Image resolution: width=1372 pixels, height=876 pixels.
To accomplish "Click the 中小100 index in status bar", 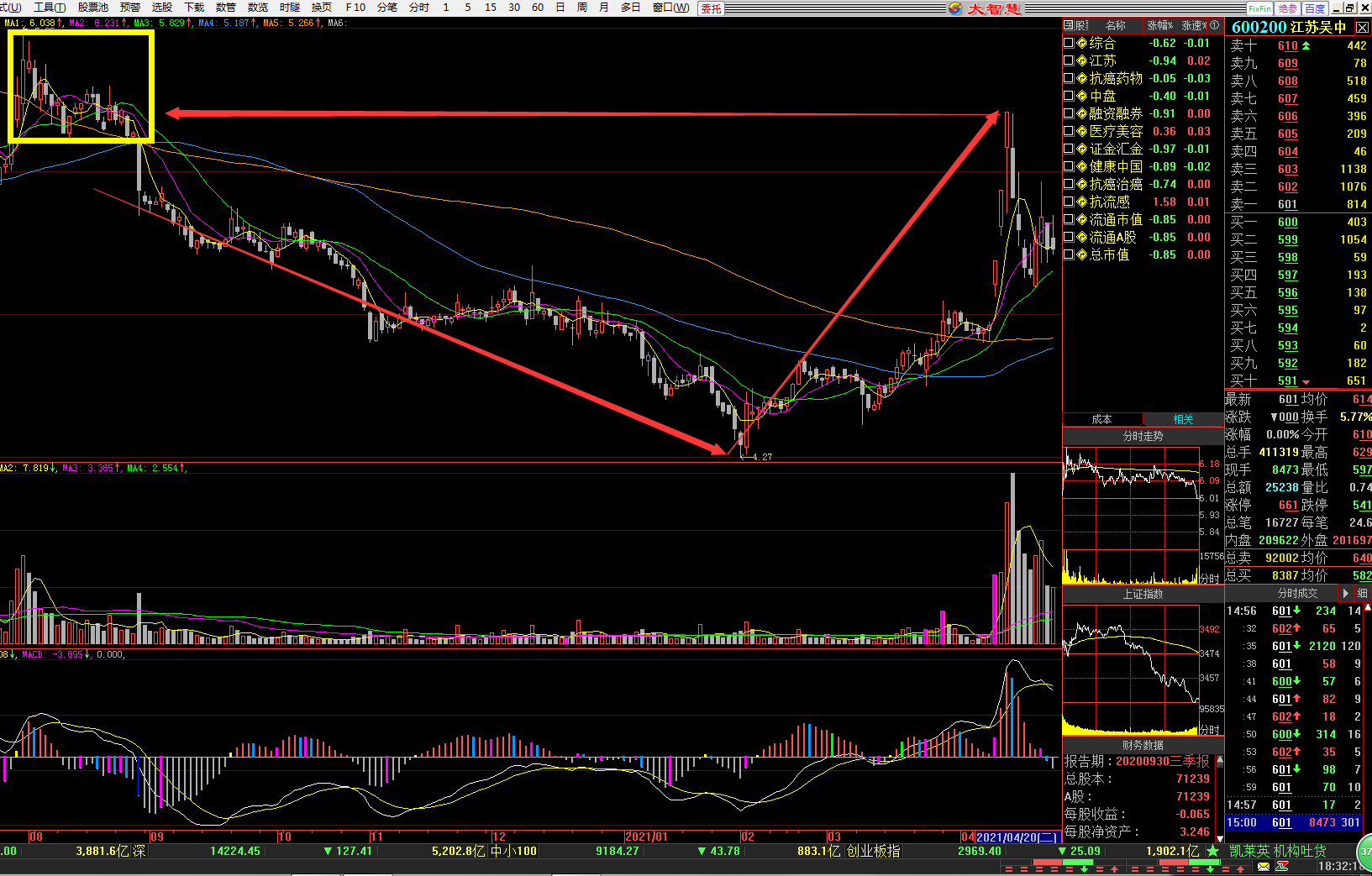I will 513,851.
